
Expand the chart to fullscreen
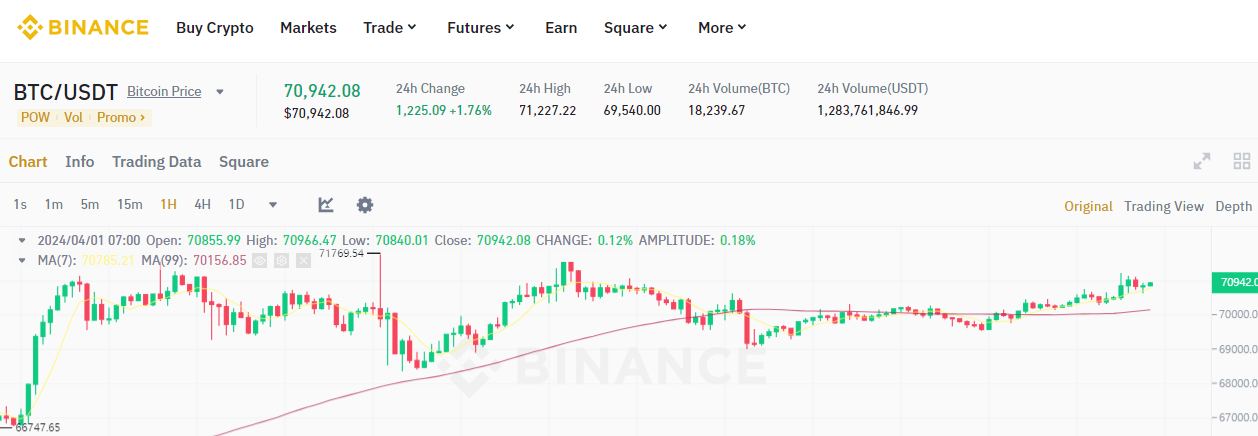[x=1202, y=161]
